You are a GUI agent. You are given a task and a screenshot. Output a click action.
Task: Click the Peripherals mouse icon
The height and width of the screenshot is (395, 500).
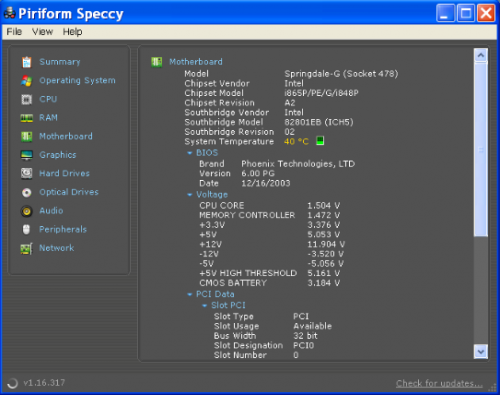[x=27, y=229]
